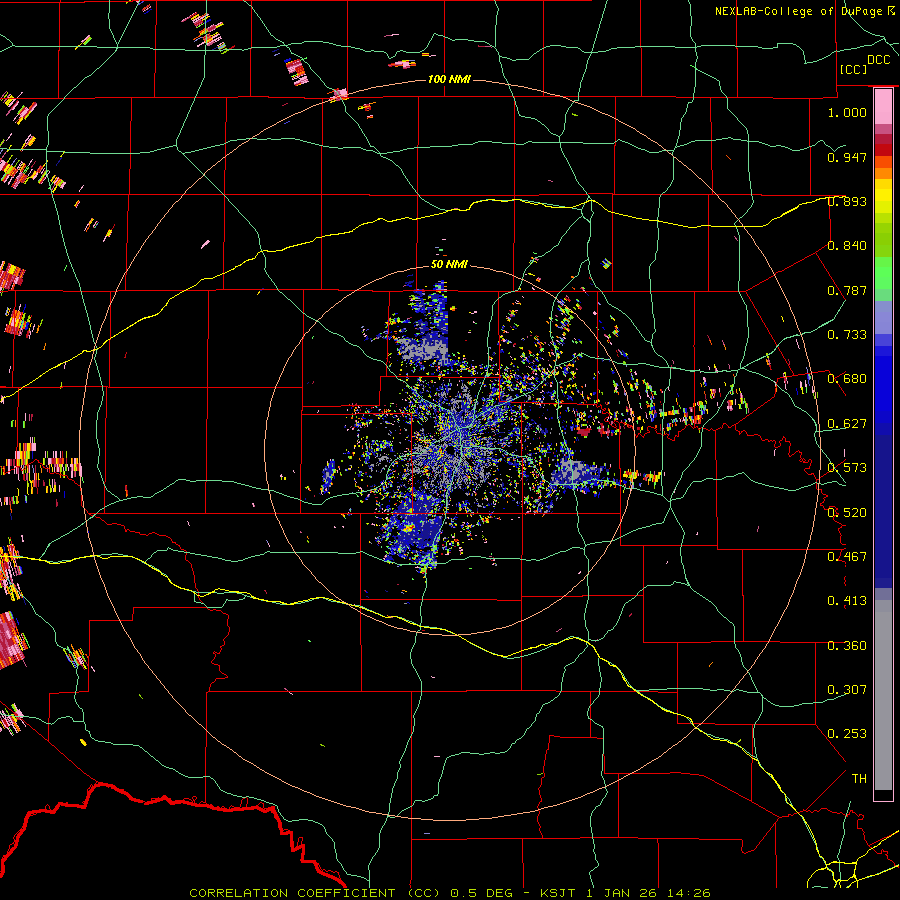Image resolution: width=900 pixels, height=900 pixels.
Task: Click the 0.893 scale value
Action: 847,201
